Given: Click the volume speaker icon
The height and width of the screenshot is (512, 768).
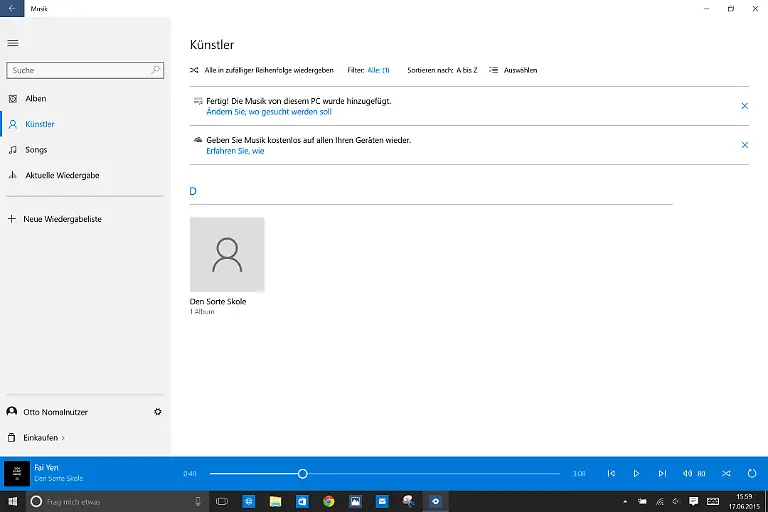Looking at the screenshot, I should tap(687, 473).
